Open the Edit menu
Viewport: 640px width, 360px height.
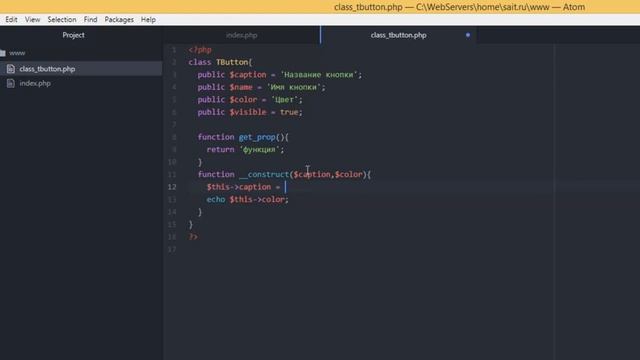point(11,20)
